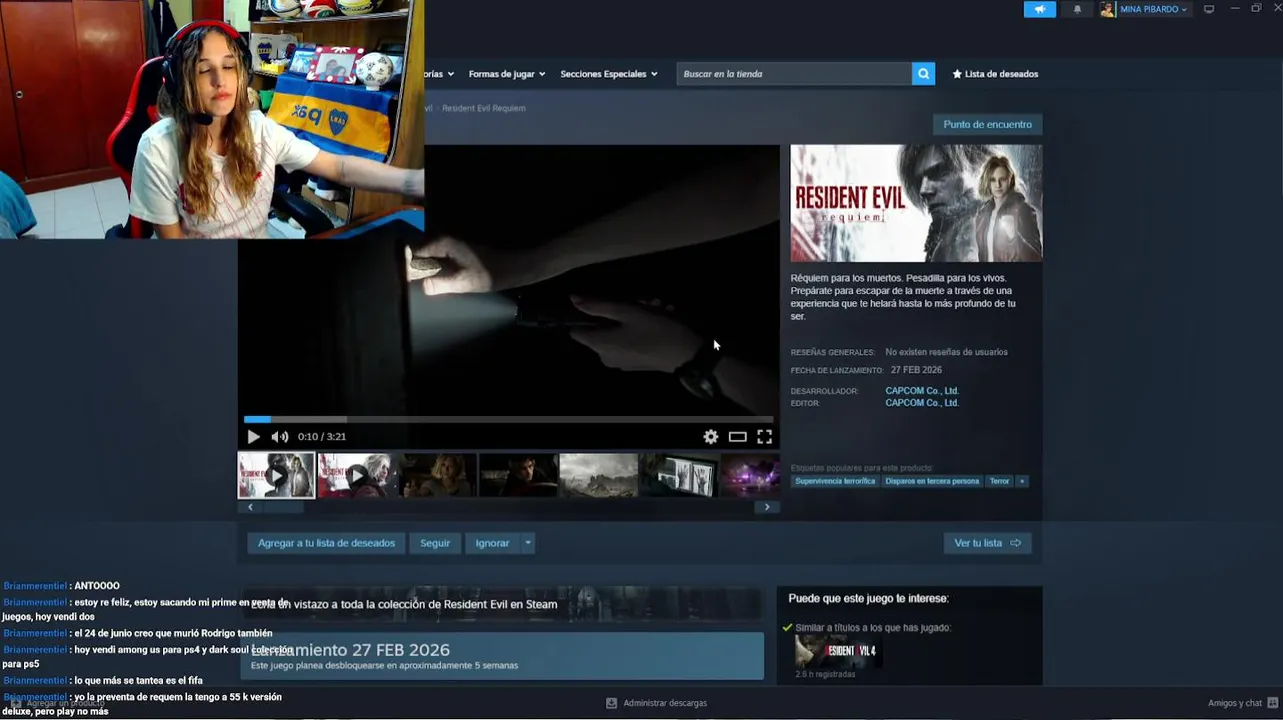This screenshot has height=720, width=1283.
Task: Toggle theater mode rectangle icon
Action: pyautogui.click(x=738, y=437)
